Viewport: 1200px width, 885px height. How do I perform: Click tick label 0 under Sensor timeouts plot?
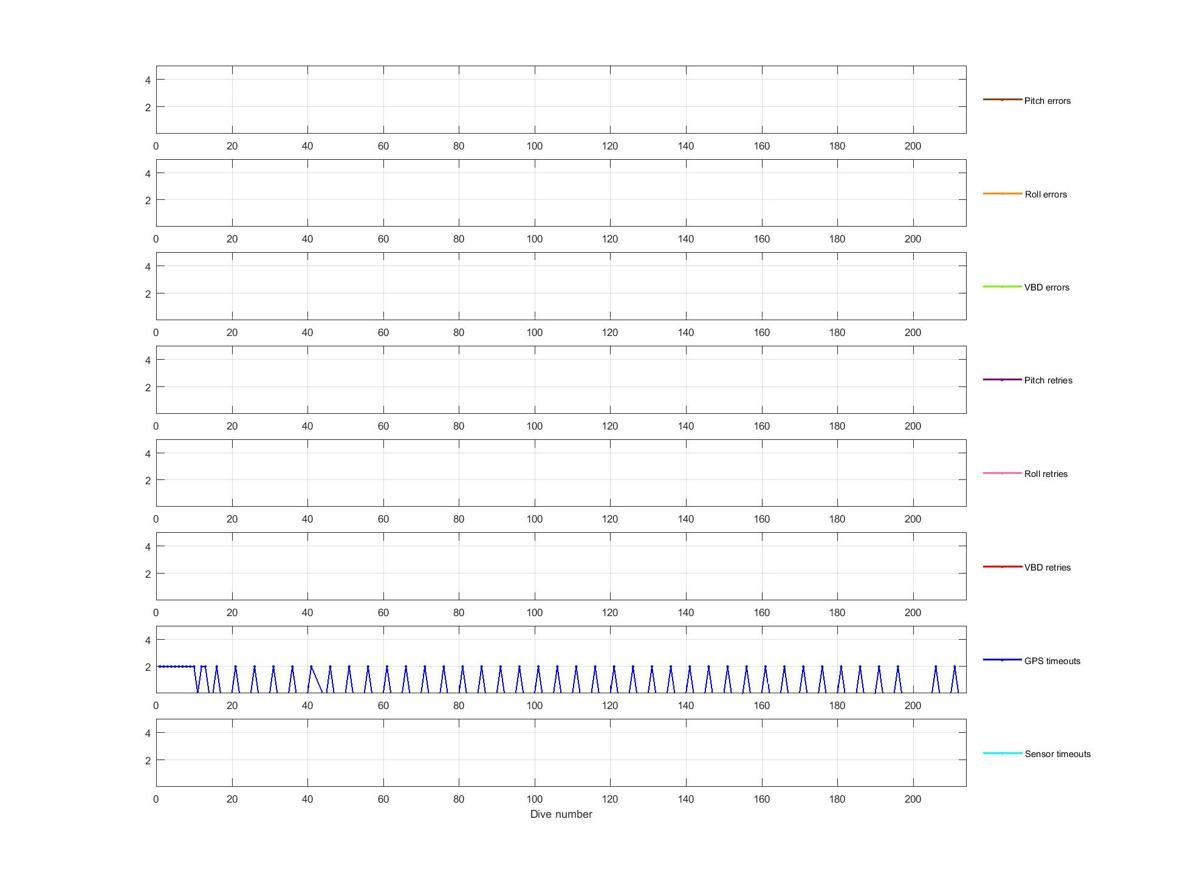point(156,799)
